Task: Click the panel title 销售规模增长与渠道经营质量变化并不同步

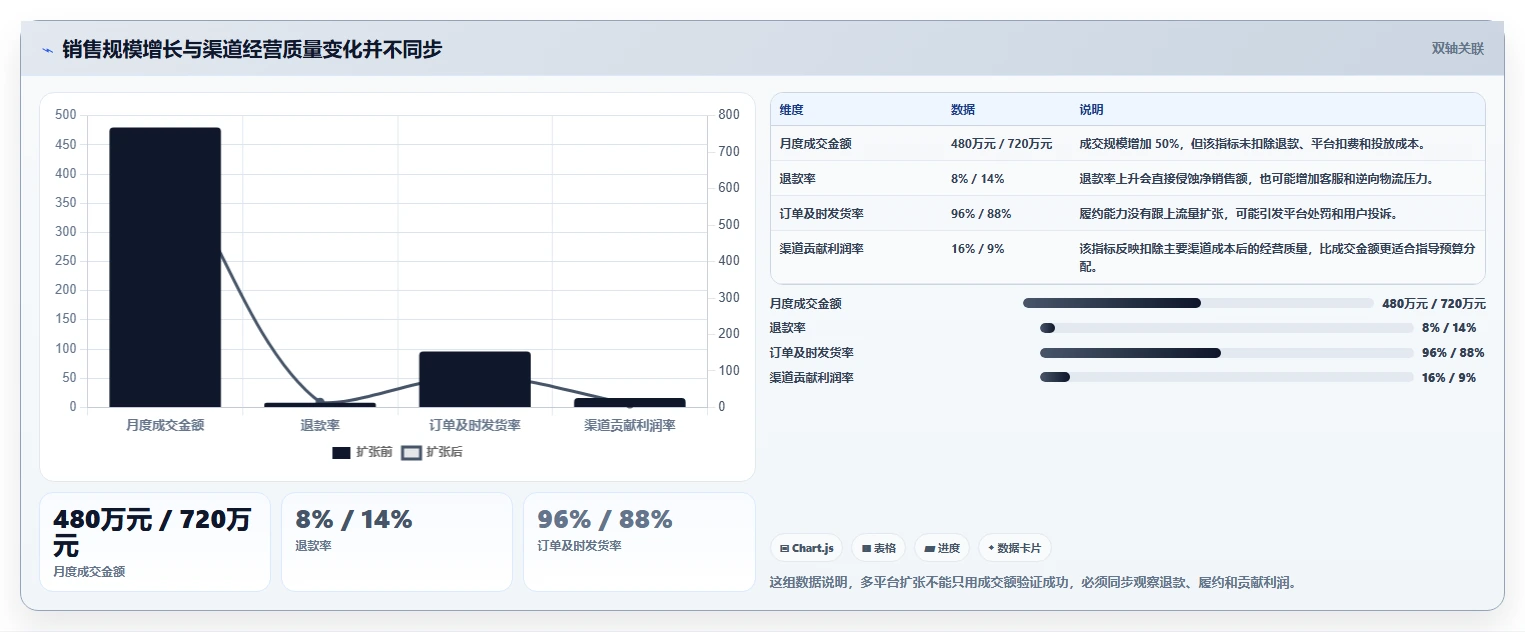Action: point(252,49)
